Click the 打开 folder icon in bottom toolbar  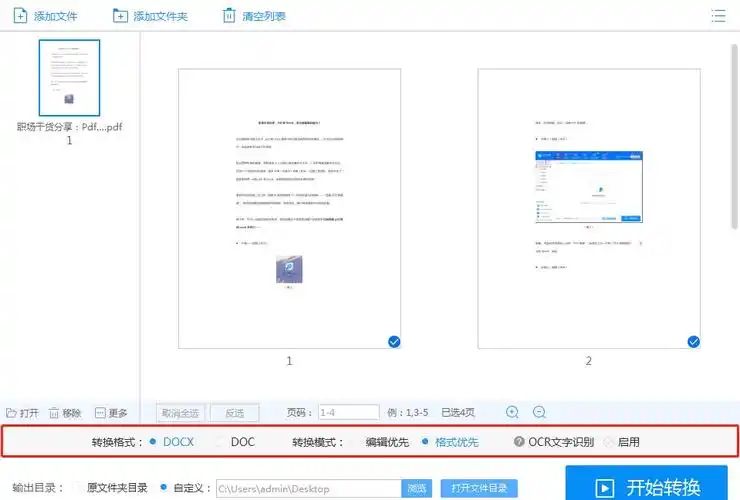[x=11, y=413]
